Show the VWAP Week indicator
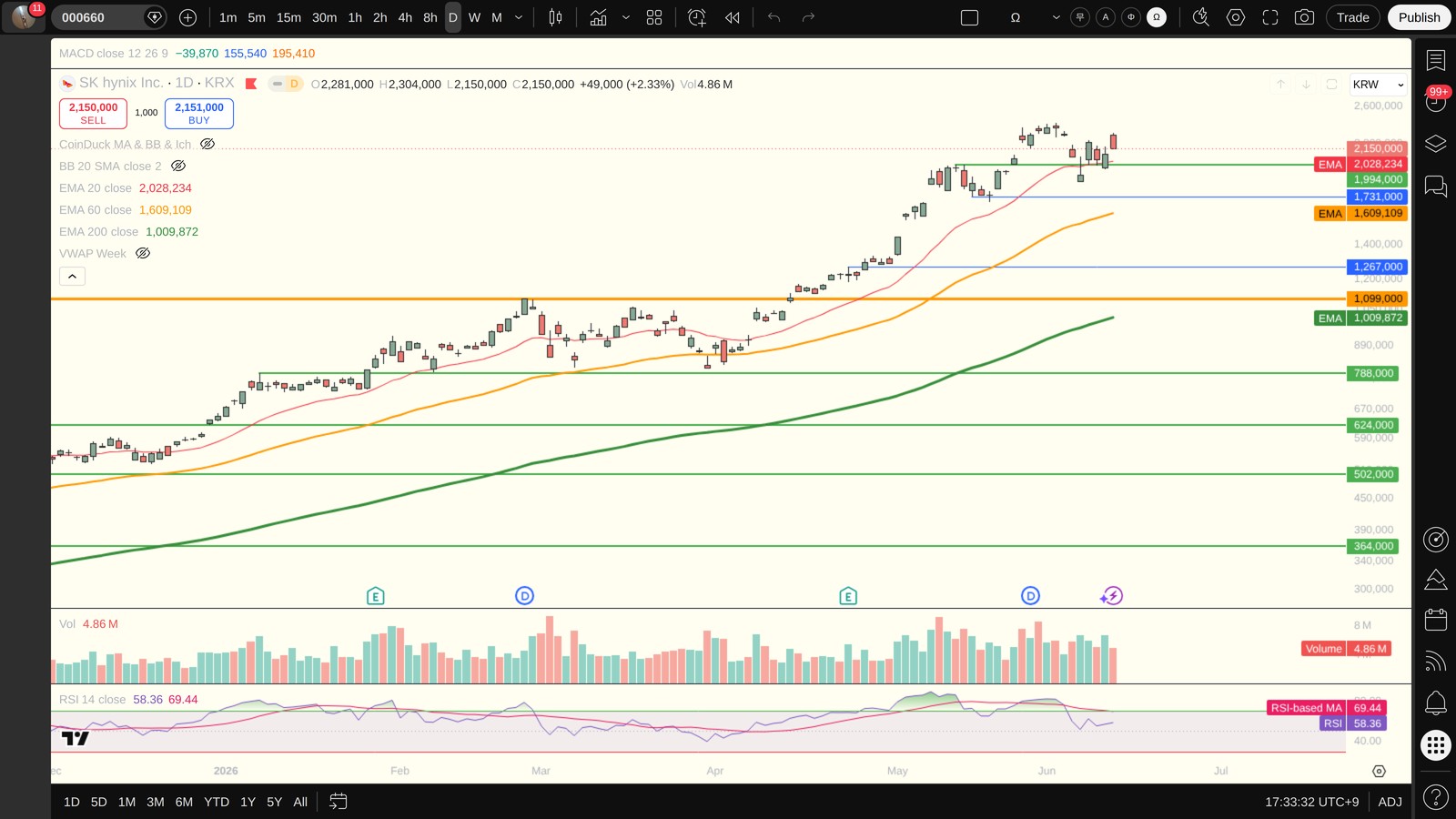The width and height of the screenshot is (1456, 819). 143,253
